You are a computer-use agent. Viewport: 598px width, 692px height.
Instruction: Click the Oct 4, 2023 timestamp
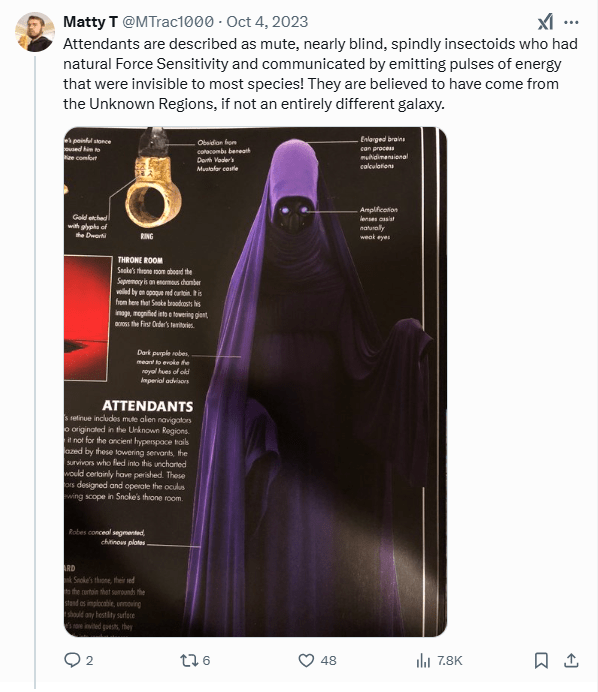[267, 22]
